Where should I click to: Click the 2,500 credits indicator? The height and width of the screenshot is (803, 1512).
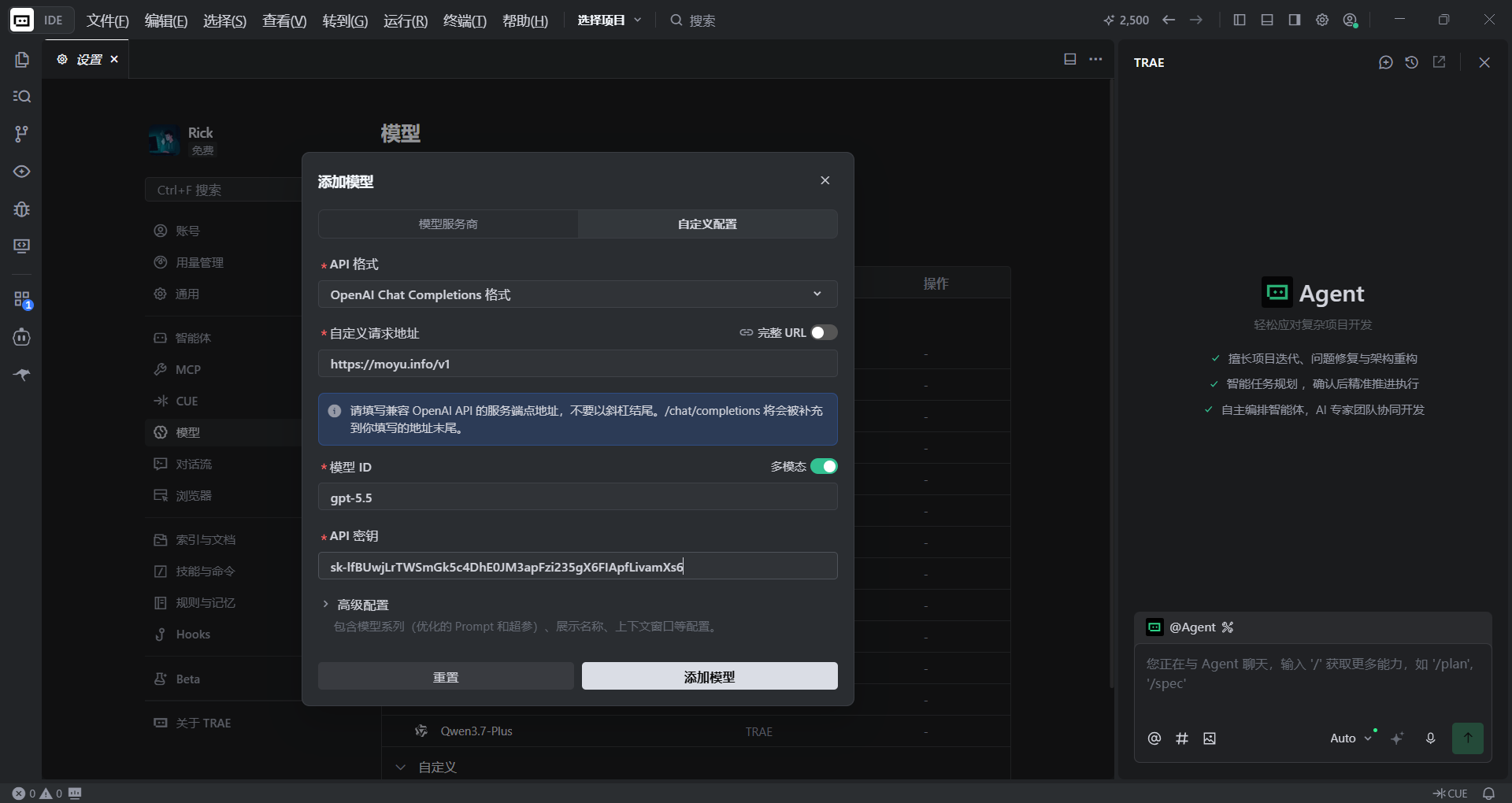pyautogui.click(x=1126, y=20)
